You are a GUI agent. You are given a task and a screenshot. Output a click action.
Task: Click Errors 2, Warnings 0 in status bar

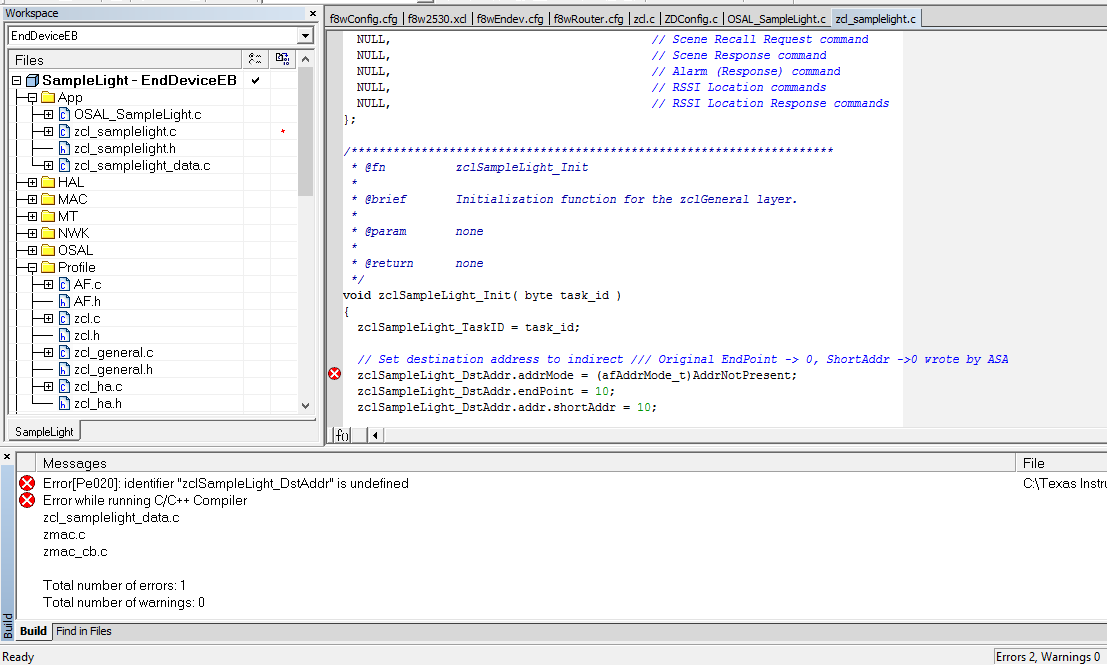pyautogui.click(x=1048, y=657)
